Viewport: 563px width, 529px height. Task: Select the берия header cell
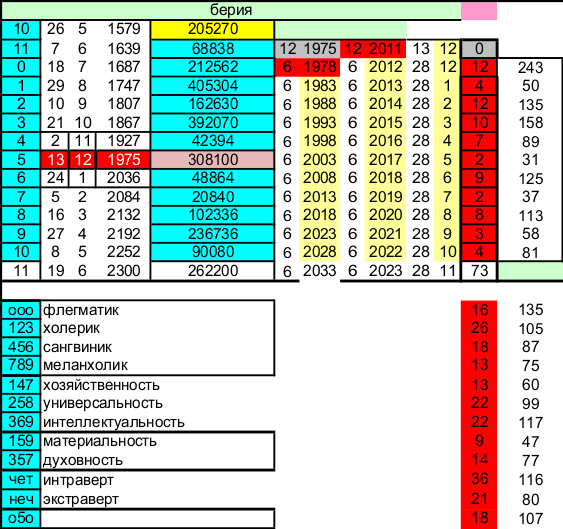pyautogui.click(x=231, y=10)
